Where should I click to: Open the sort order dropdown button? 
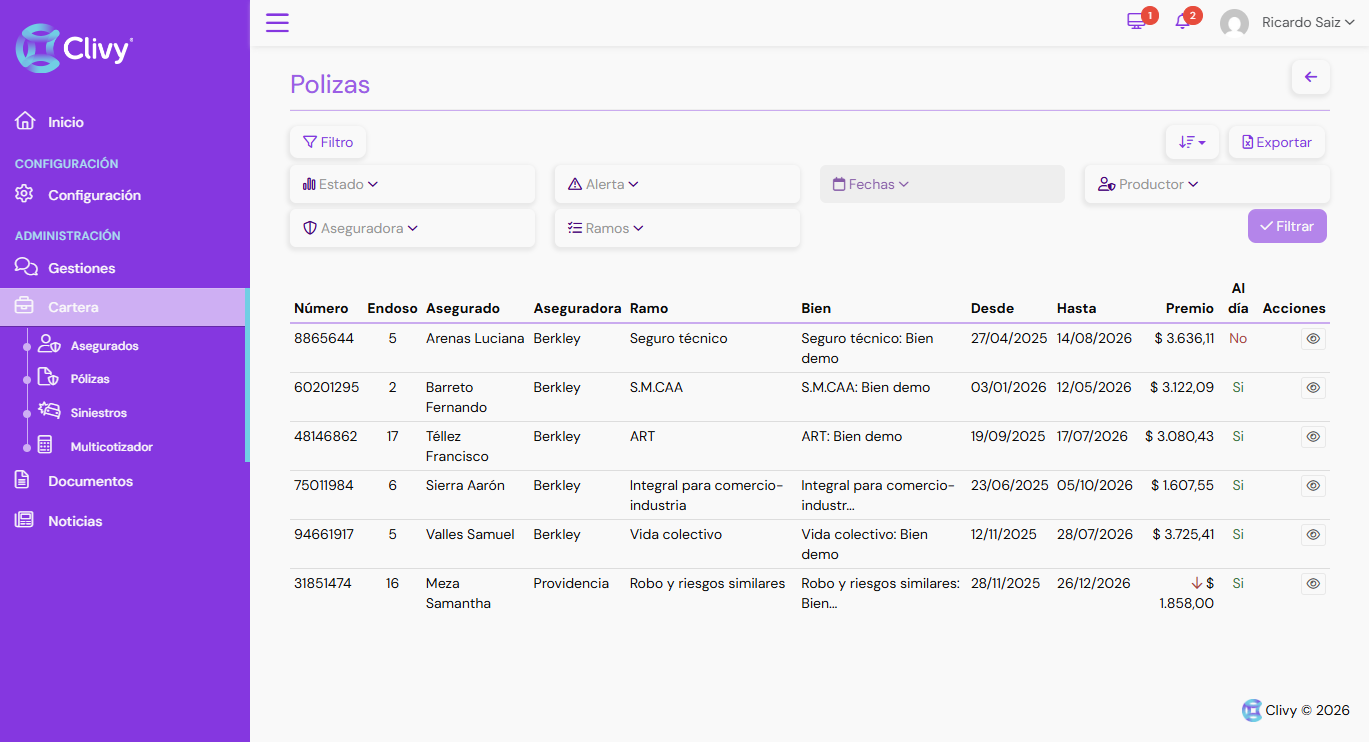tap(1191, 142)
